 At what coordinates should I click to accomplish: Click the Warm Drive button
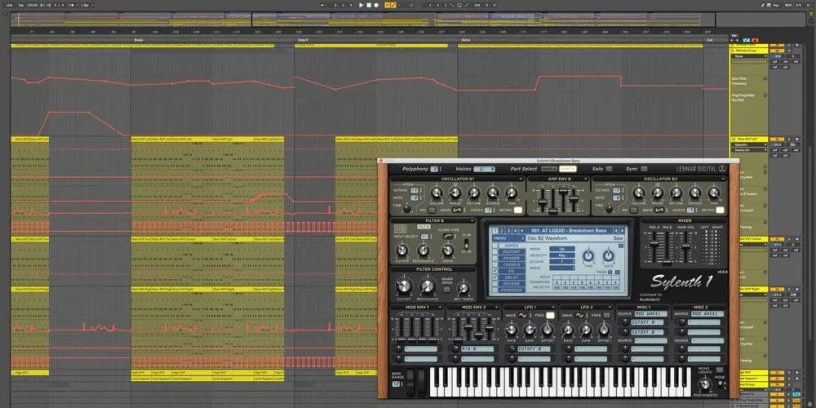click(447, 289)
